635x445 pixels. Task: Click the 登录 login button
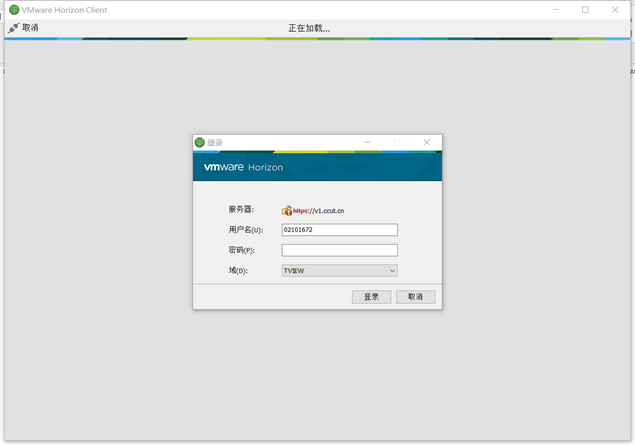point(371,297)
